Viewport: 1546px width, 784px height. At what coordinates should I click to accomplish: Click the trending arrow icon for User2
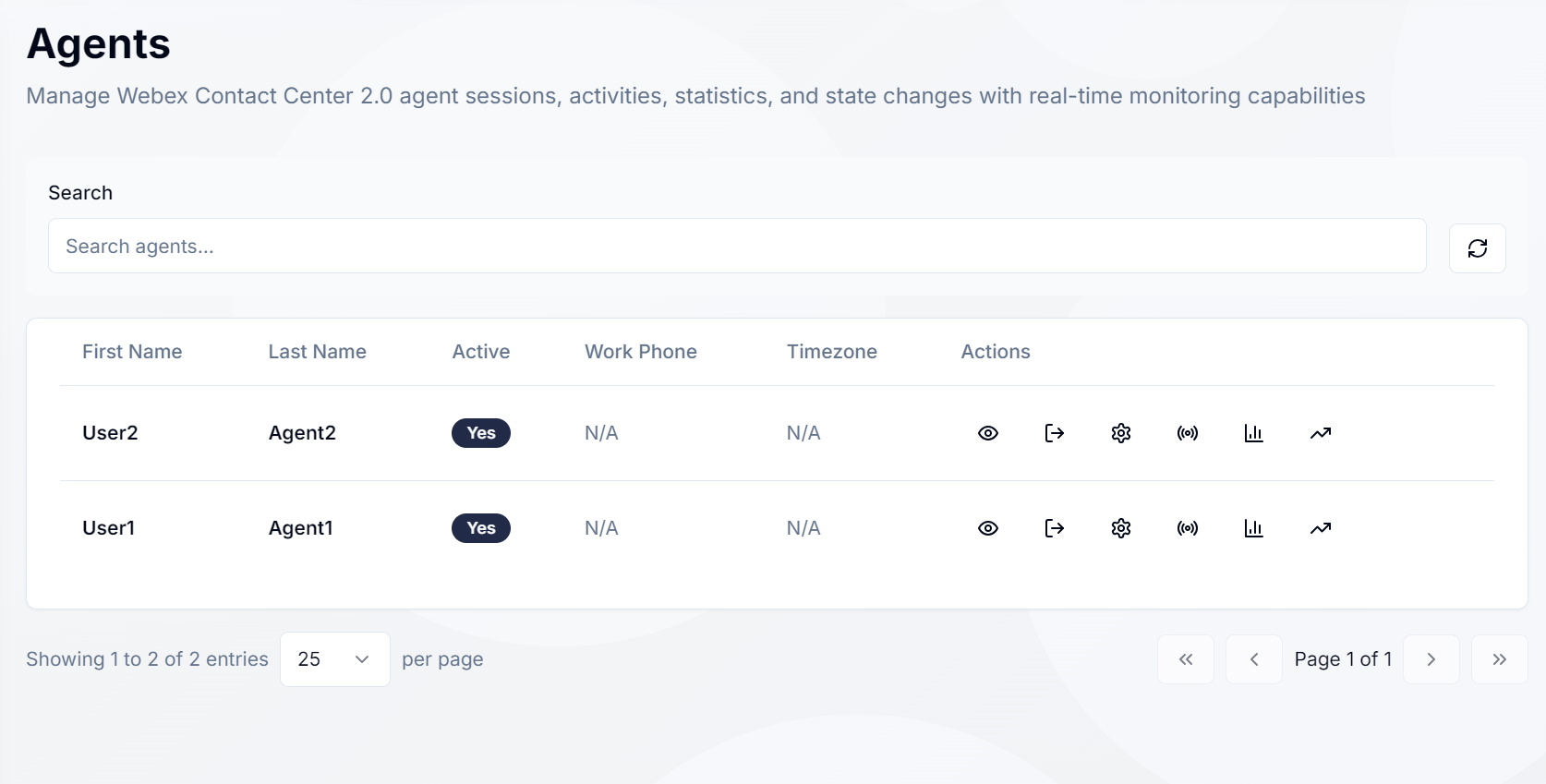1320,433
